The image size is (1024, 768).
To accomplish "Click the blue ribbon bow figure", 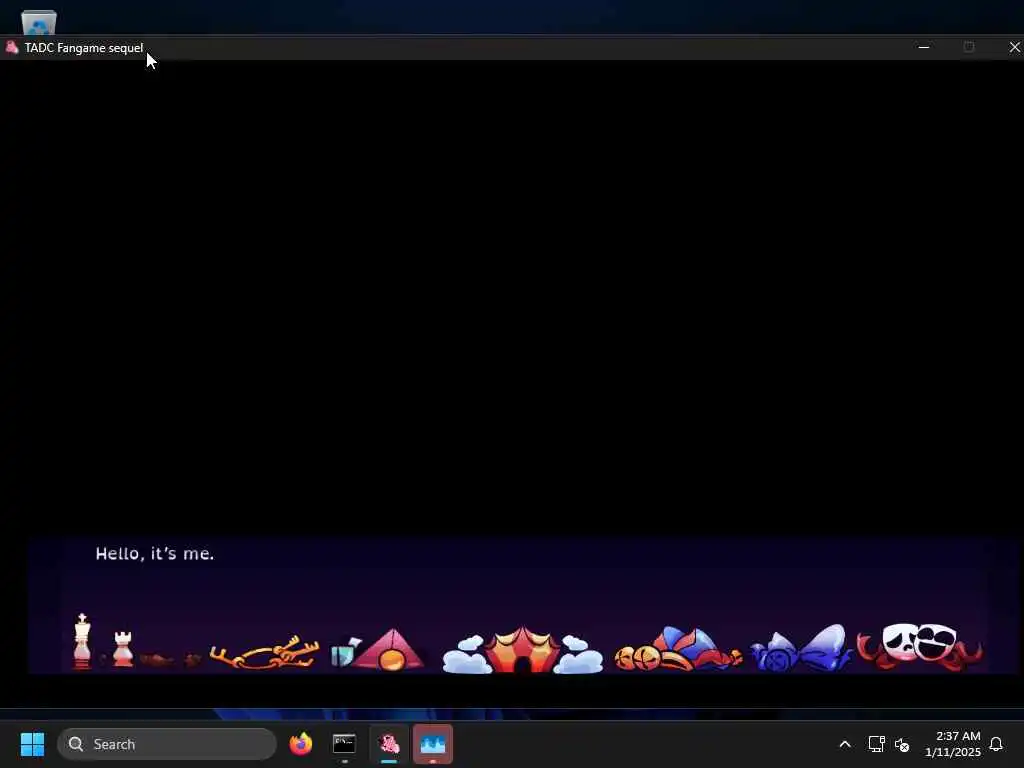I will point(801,648).
